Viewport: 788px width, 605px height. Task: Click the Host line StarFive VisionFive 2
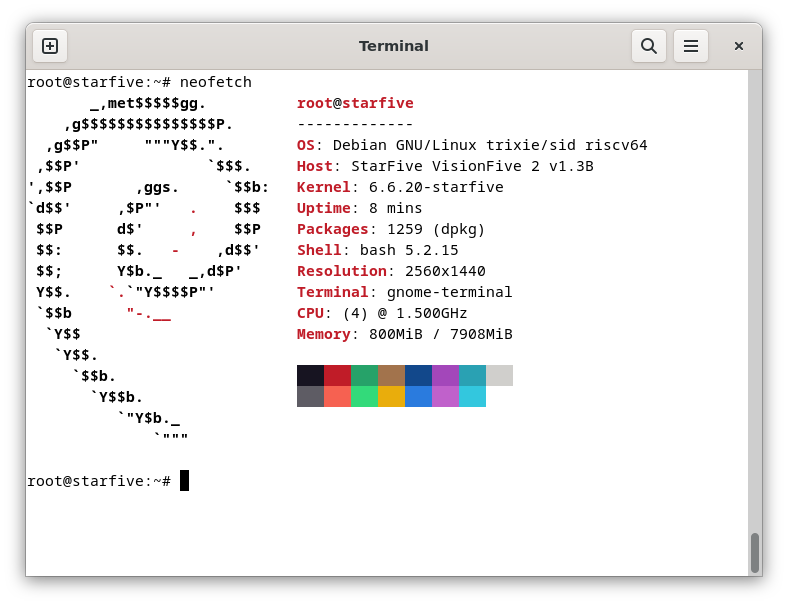tap(445, 166)
